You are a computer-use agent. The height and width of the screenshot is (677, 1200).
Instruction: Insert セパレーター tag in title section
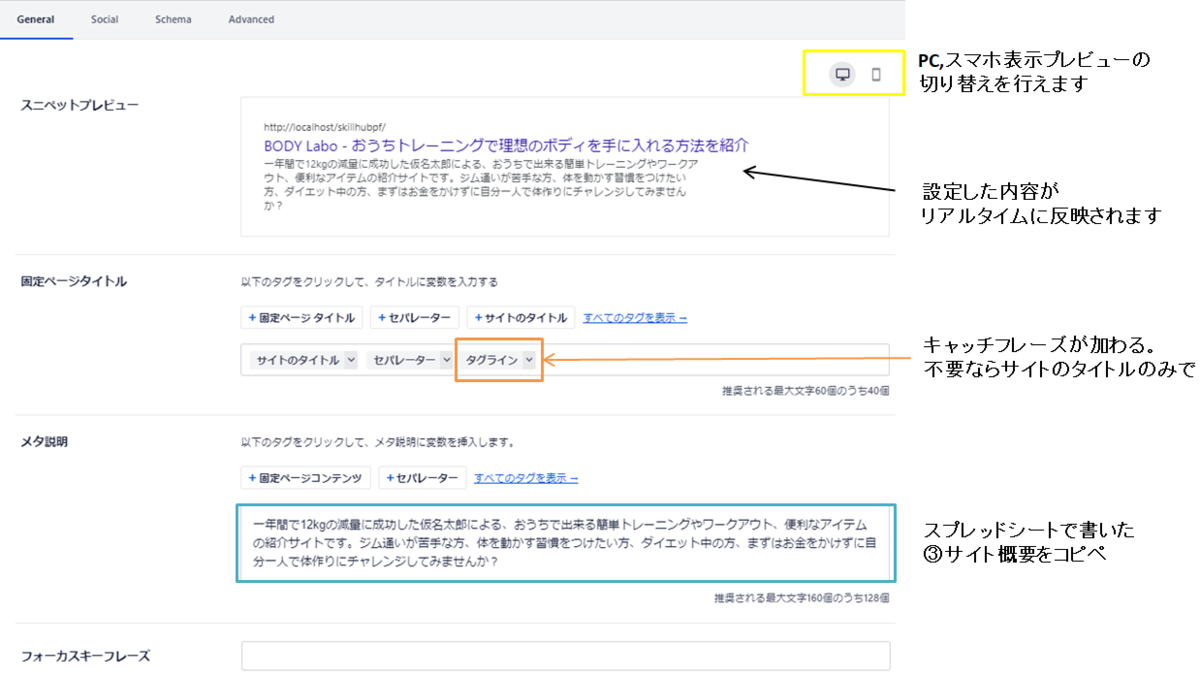tap(415, 318)
